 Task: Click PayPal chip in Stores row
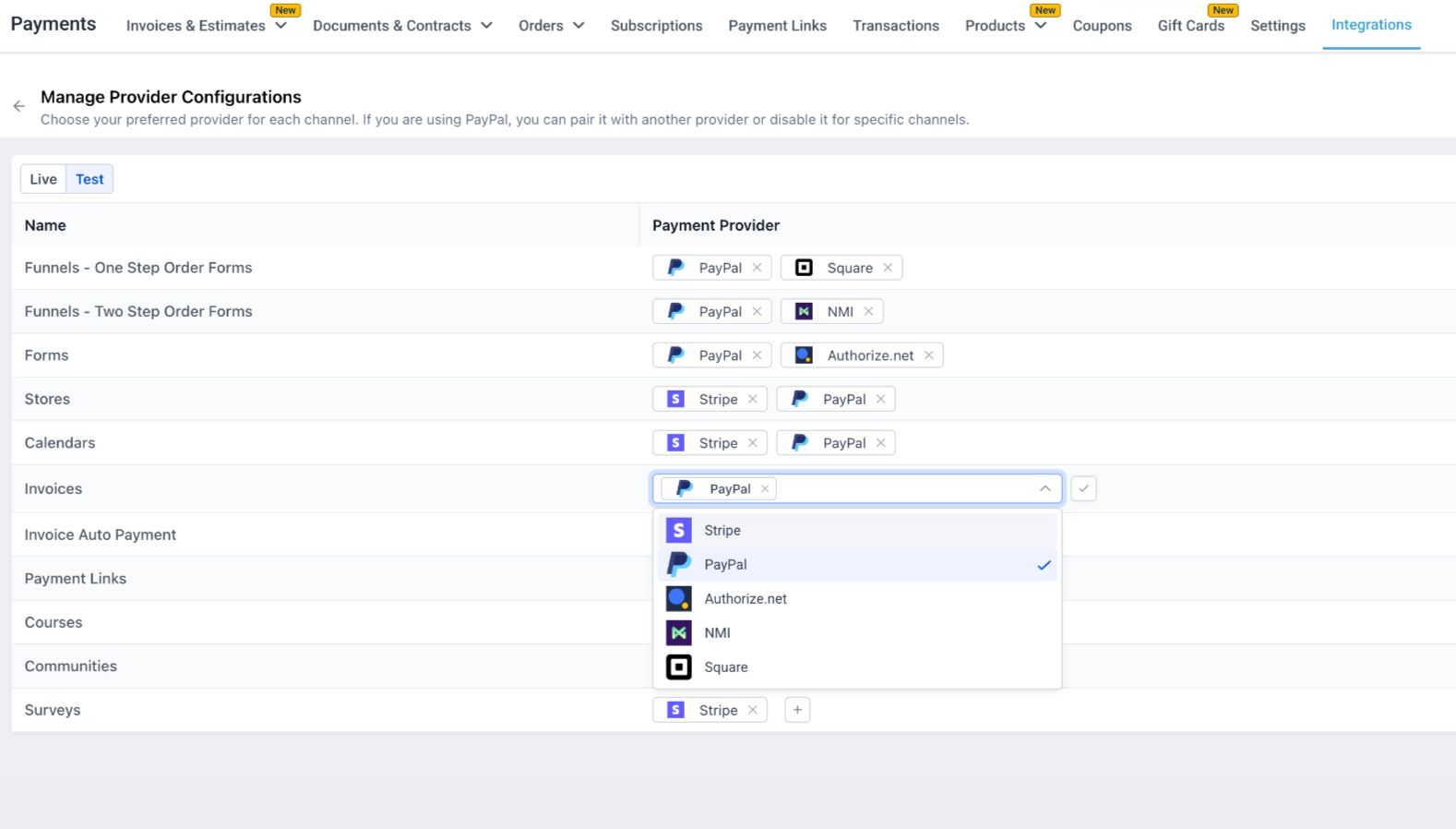coord(836,399)
